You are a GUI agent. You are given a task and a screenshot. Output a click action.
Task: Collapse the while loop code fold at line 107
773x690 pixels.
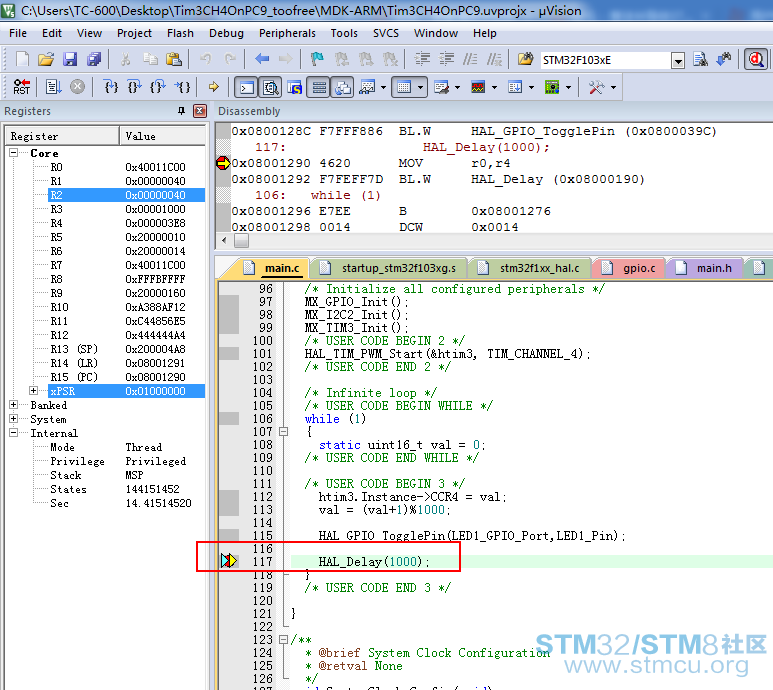283,432
